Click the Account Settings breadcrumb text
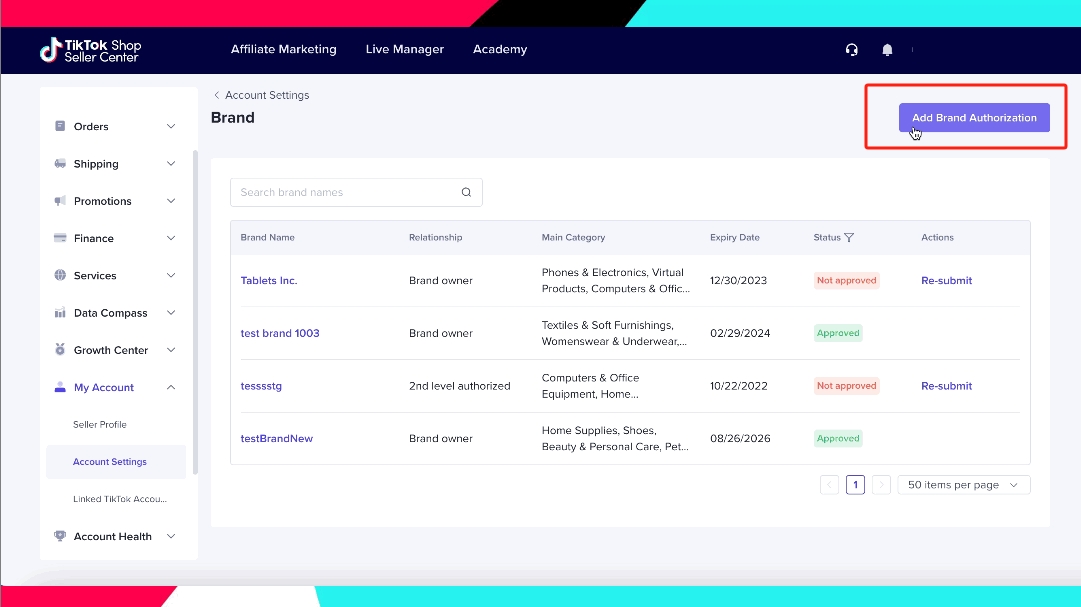 267,95
